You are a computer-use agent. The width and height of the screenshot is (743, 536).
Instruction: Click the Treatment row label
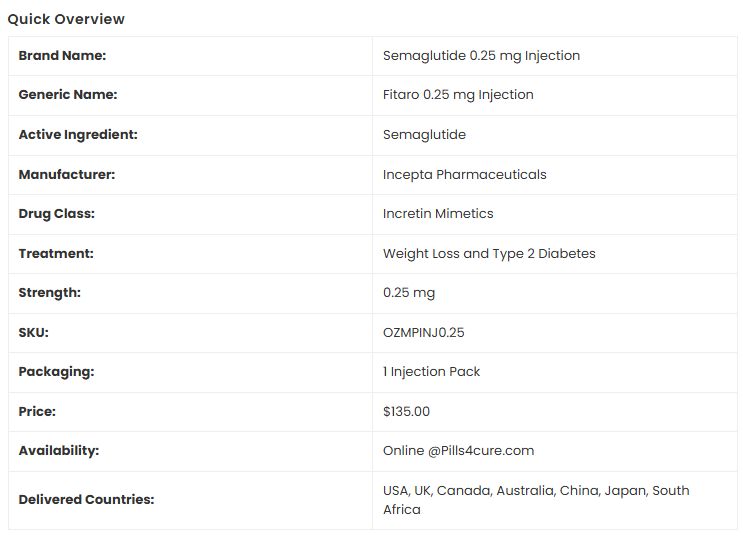[x=56, y=254]
